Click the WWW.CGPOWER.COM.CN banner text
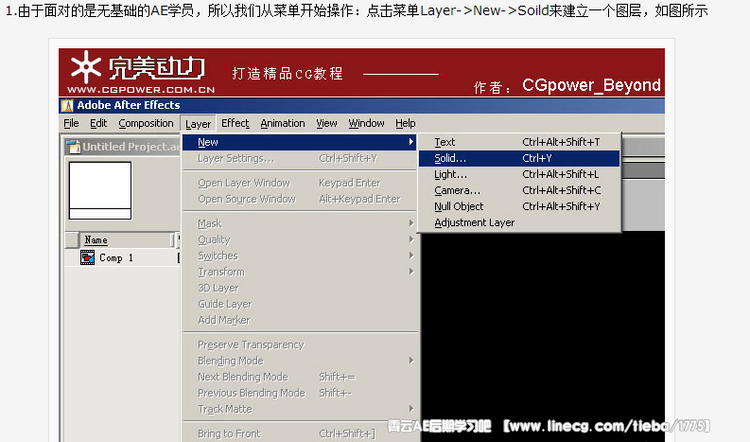 tap(141, 89)
